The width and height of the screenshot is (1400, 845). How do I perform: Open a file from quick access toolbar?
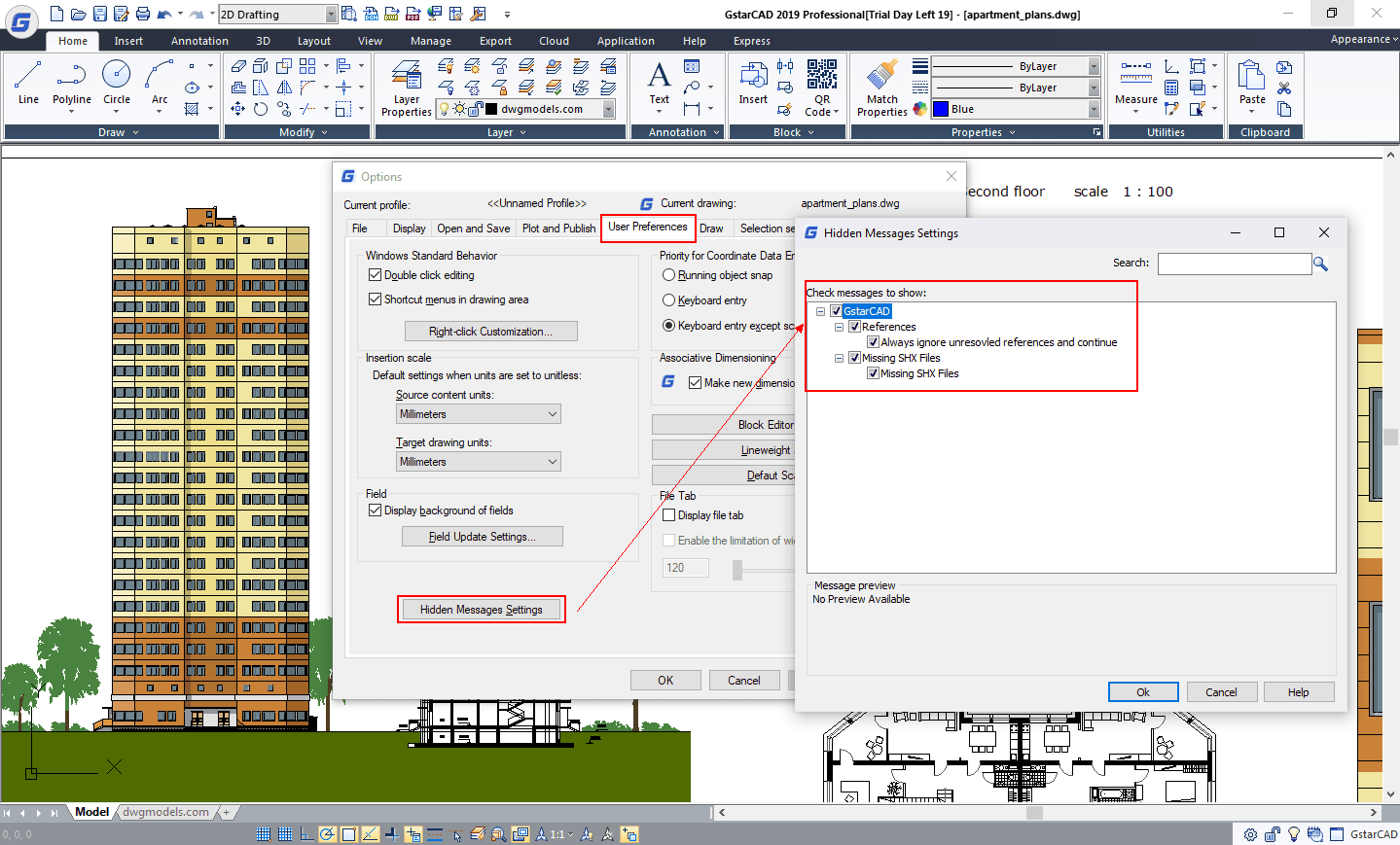tap(78, 14)
